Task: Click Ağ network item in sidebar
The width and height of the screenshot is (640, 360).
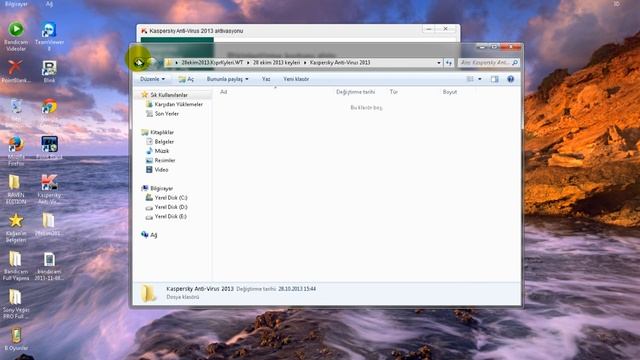Action: (x=149, y=235)
